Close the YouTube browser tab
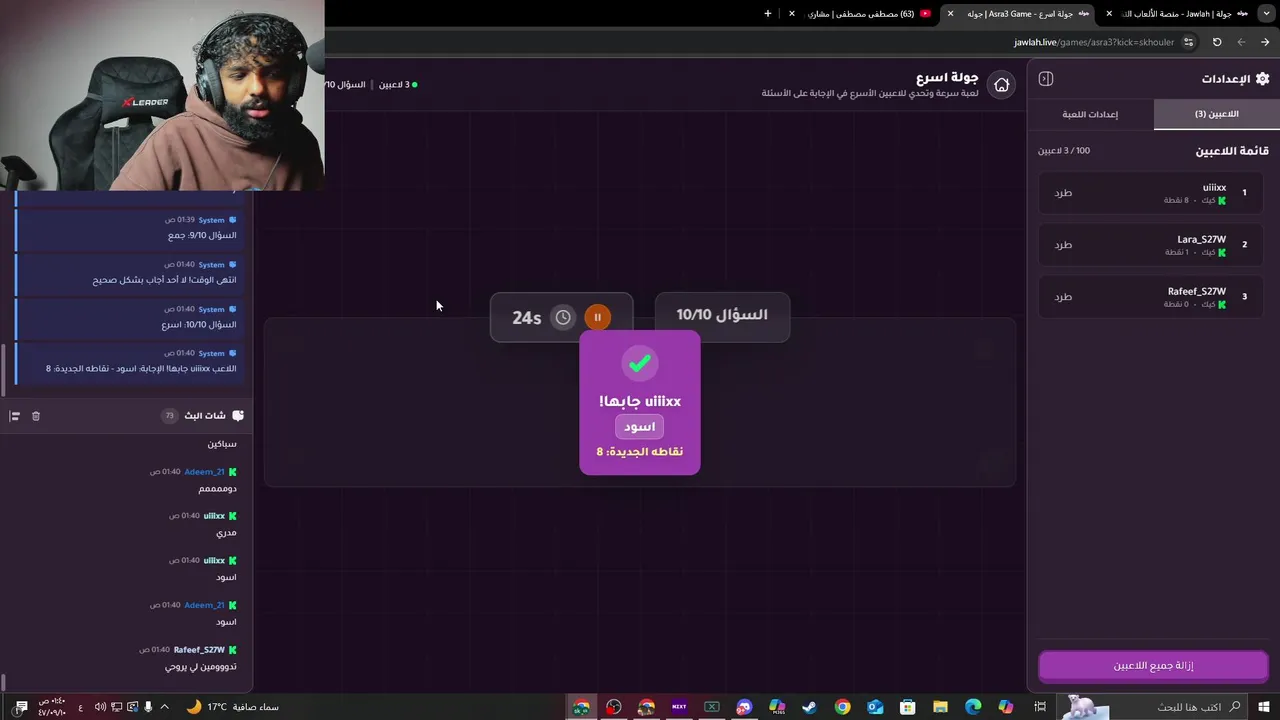1280x720 pixels. click(x=792, y=13)
